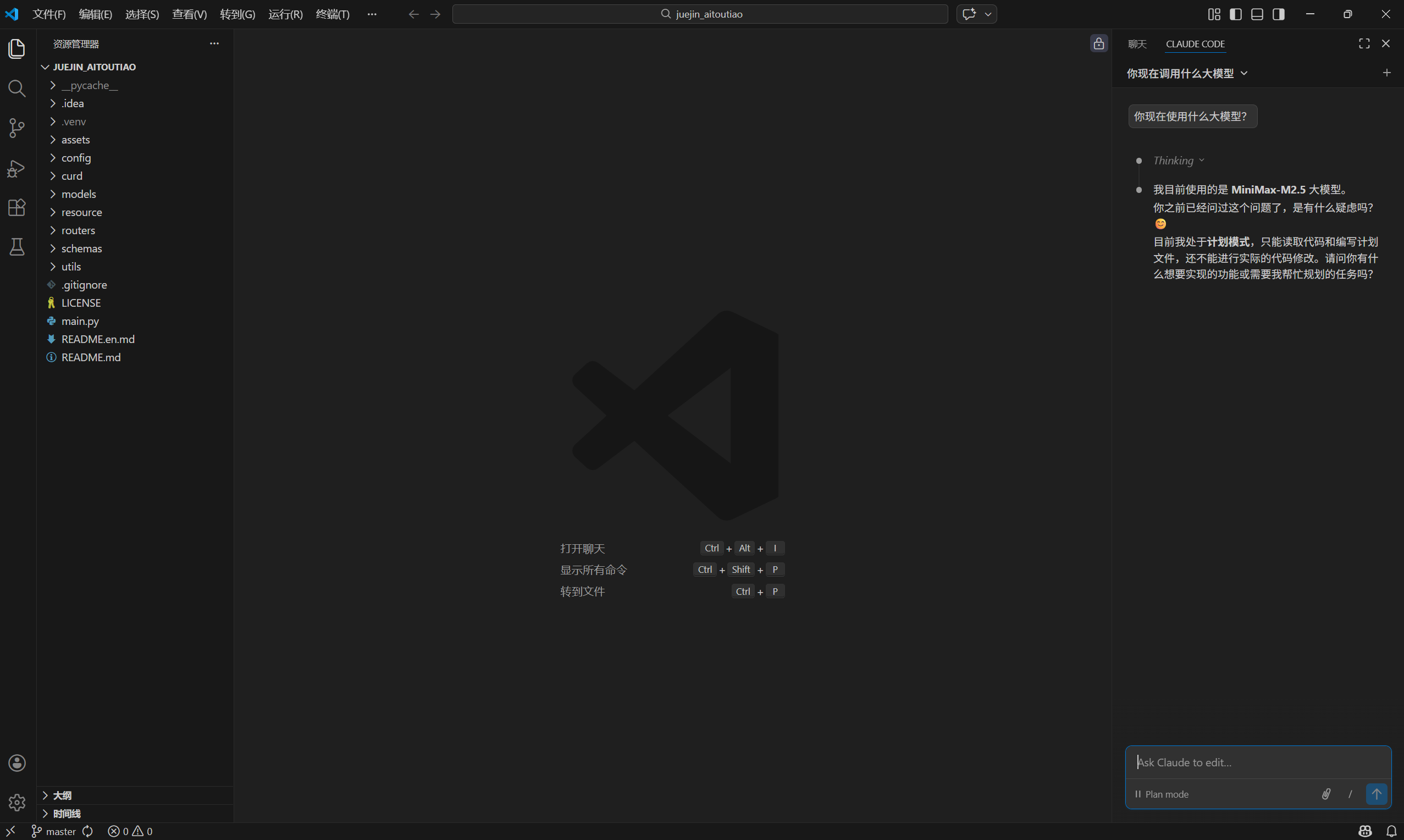This screenshot has width=1404, height=840.
Task: Expand the Thinking section in chat
Action: point(1178,161)
